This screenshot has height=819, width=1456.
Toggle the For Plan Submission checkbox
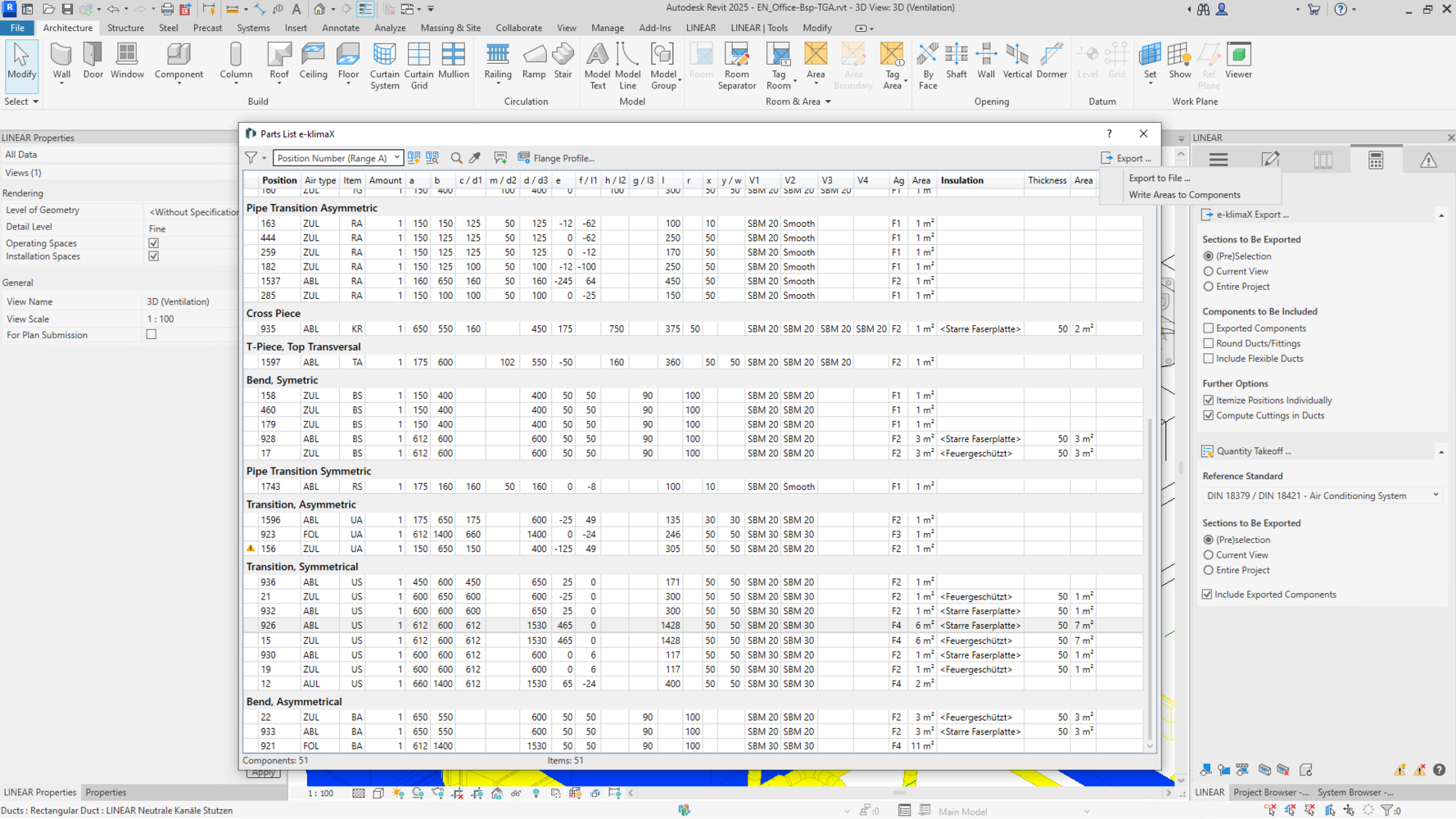point(151,335)
